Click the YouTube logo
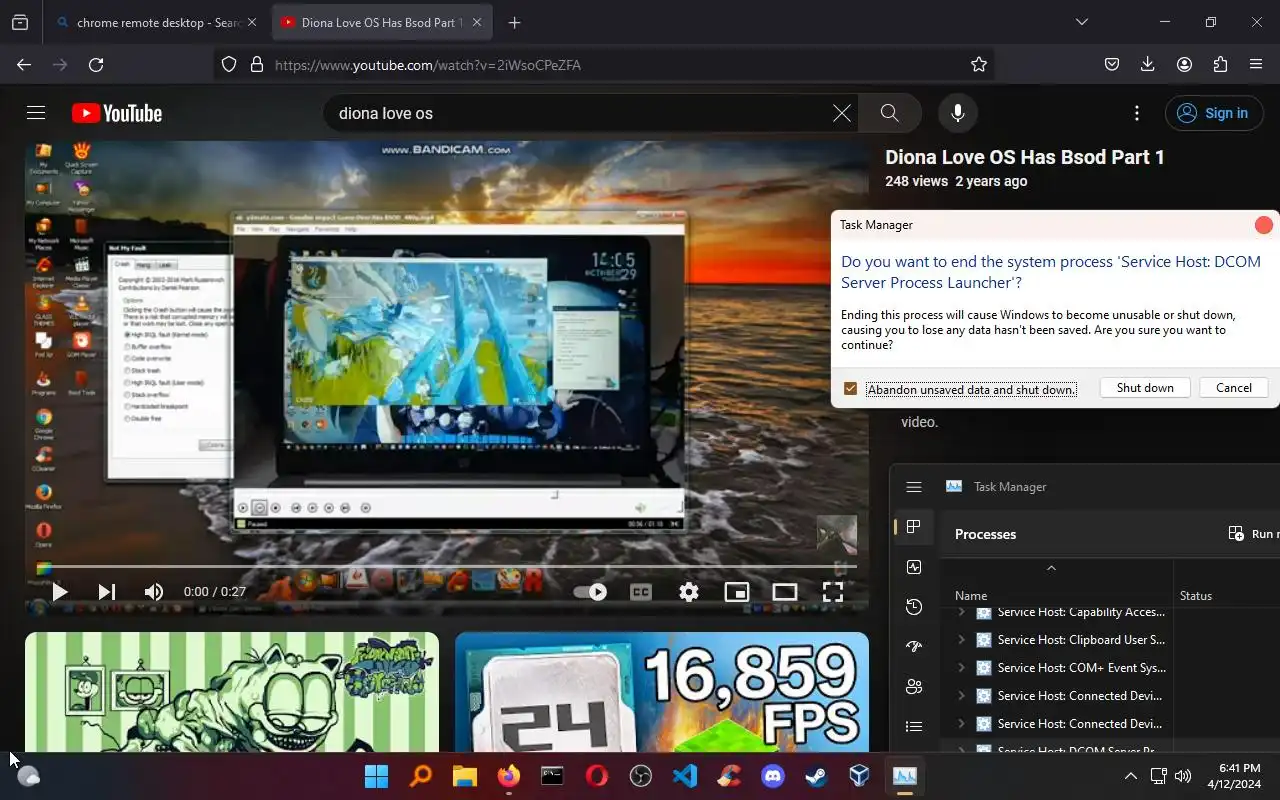 tap(117, 113)
